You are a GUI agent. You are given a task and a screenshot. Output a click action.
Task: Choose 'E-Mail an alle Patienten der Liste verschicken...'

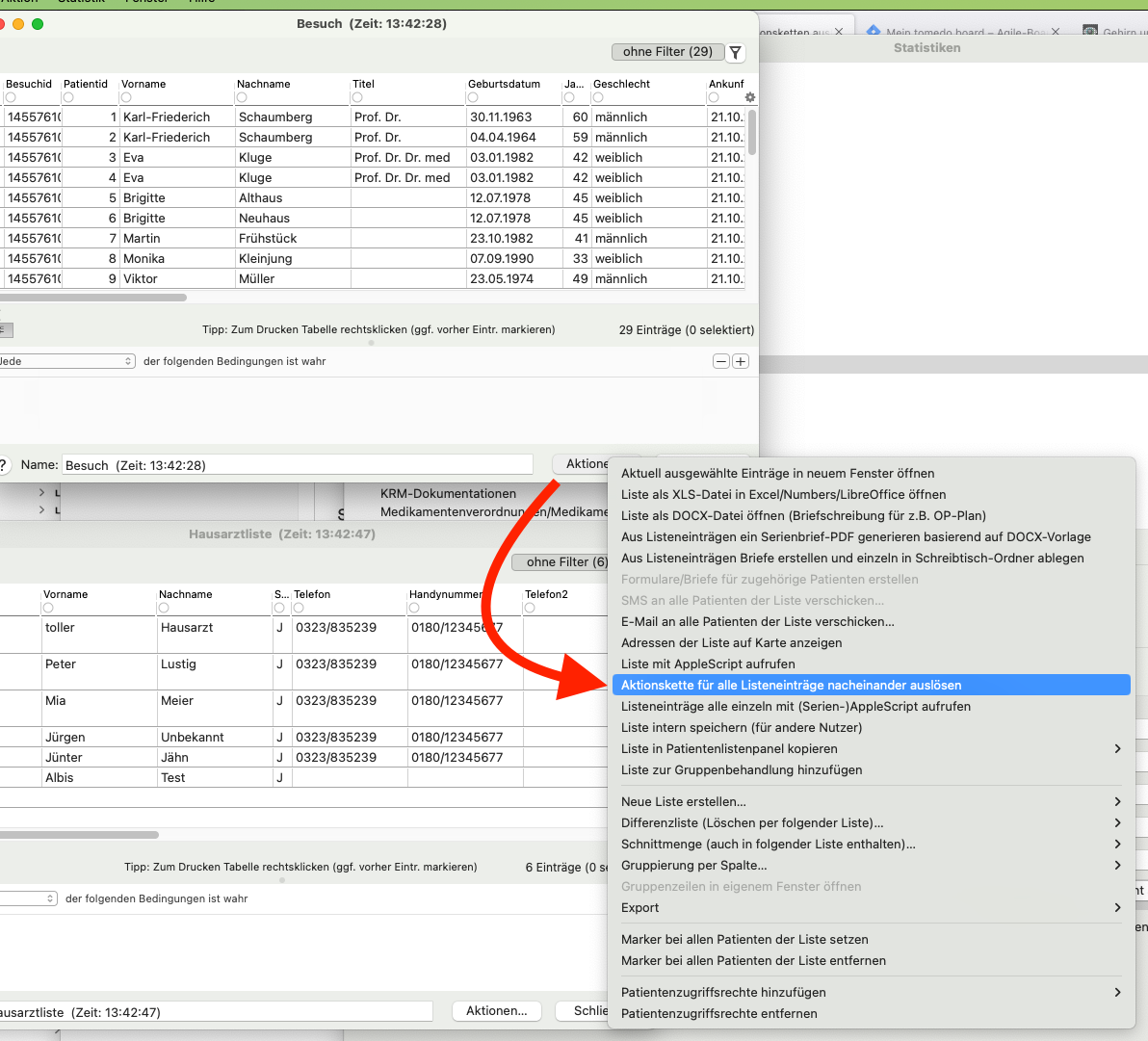point(871,621)
